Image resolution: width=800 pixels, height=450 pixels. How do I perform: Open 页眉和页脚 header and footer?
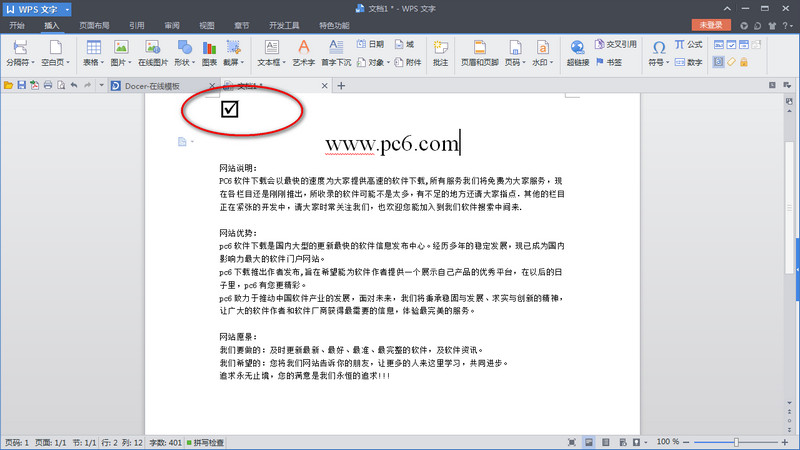480,52
